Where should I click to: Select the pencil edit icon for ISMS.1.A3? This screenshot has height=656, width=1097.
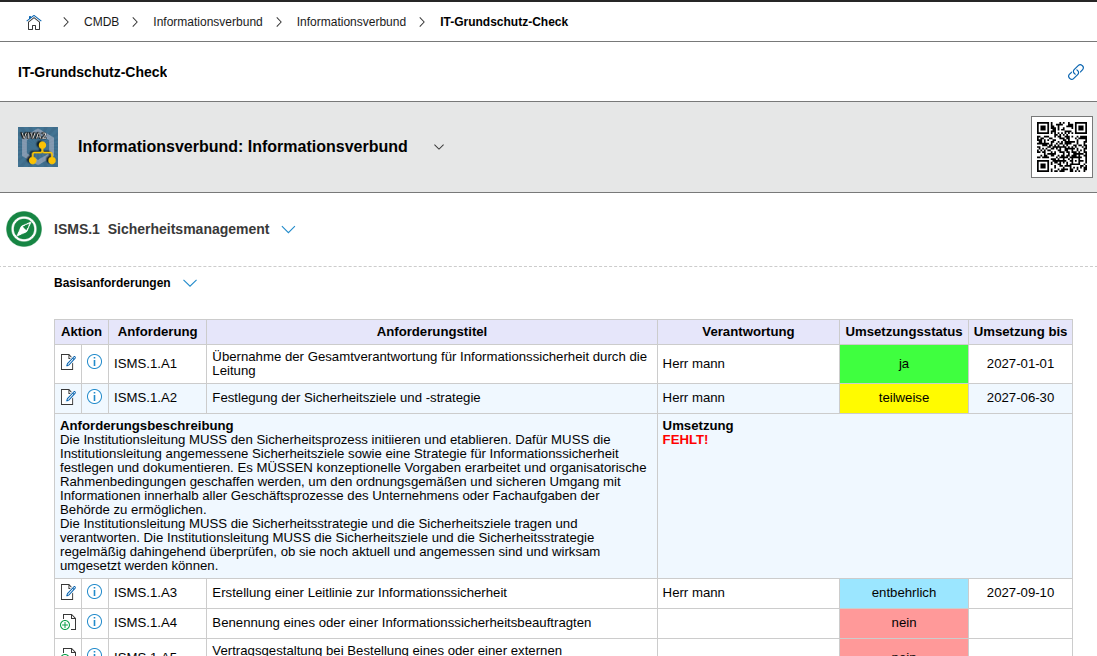[x=68, y=592]
